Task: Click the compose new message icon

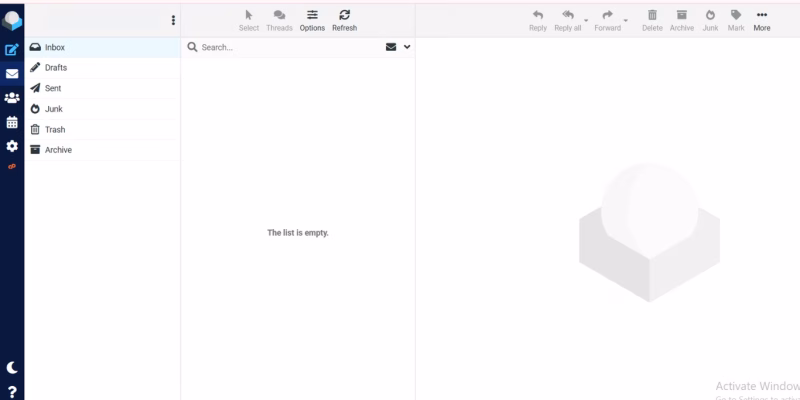Action: pos(12,48)
